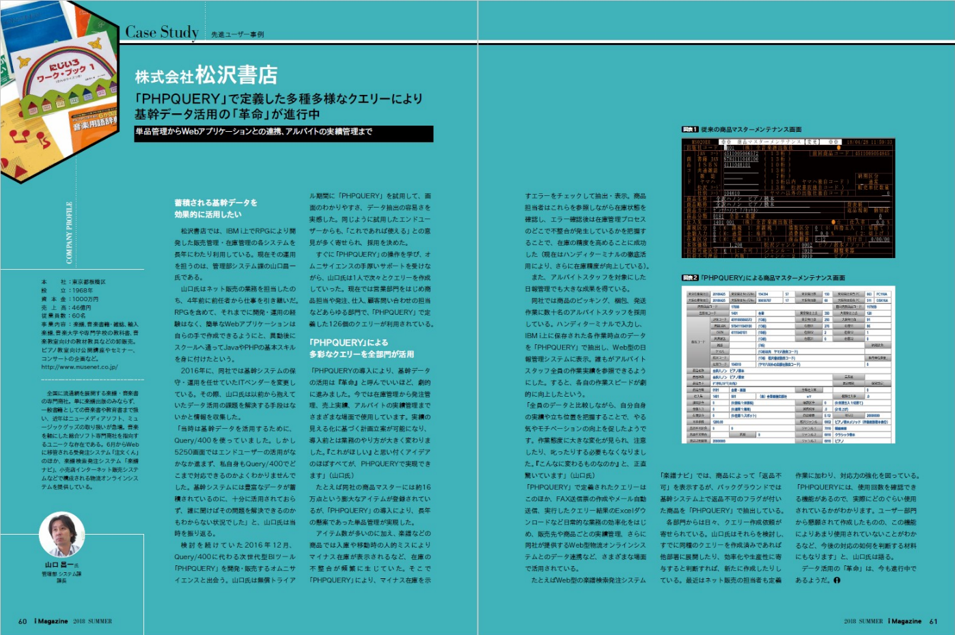Image resolution: width=955 pixels, height=635 pixels.
Task: Click the page number 60
Action: (23, 622)
